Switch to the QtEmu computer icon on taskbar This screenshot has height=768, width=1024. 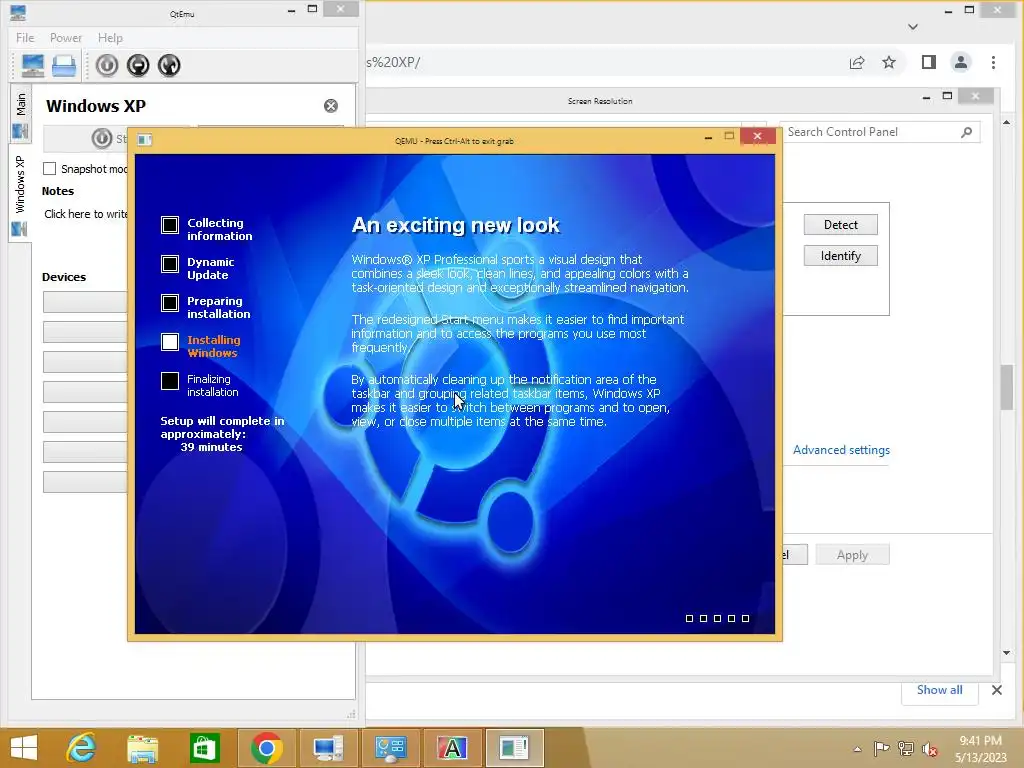pos(328,748)
